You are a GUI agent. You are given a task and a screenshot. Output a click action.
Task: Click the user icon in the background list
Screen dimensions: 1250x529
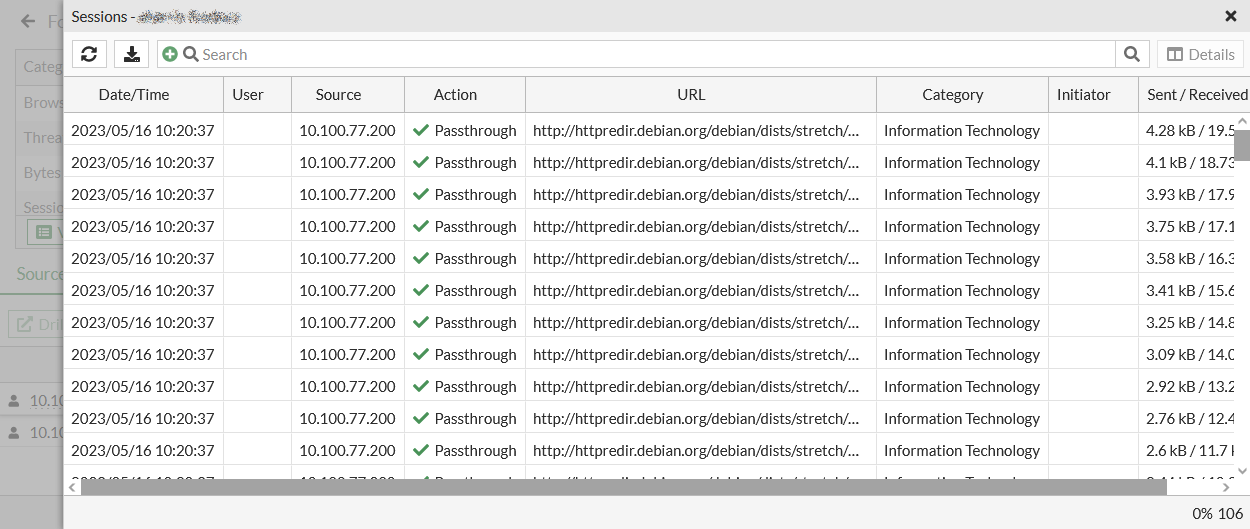[14, 401]
